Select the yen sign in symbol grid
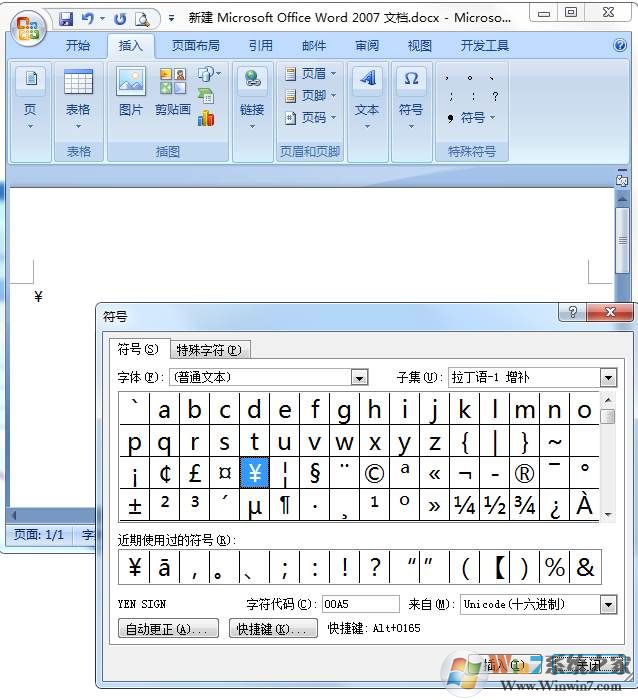This screenshot has width=638, height=700. [x=254, y=473]
